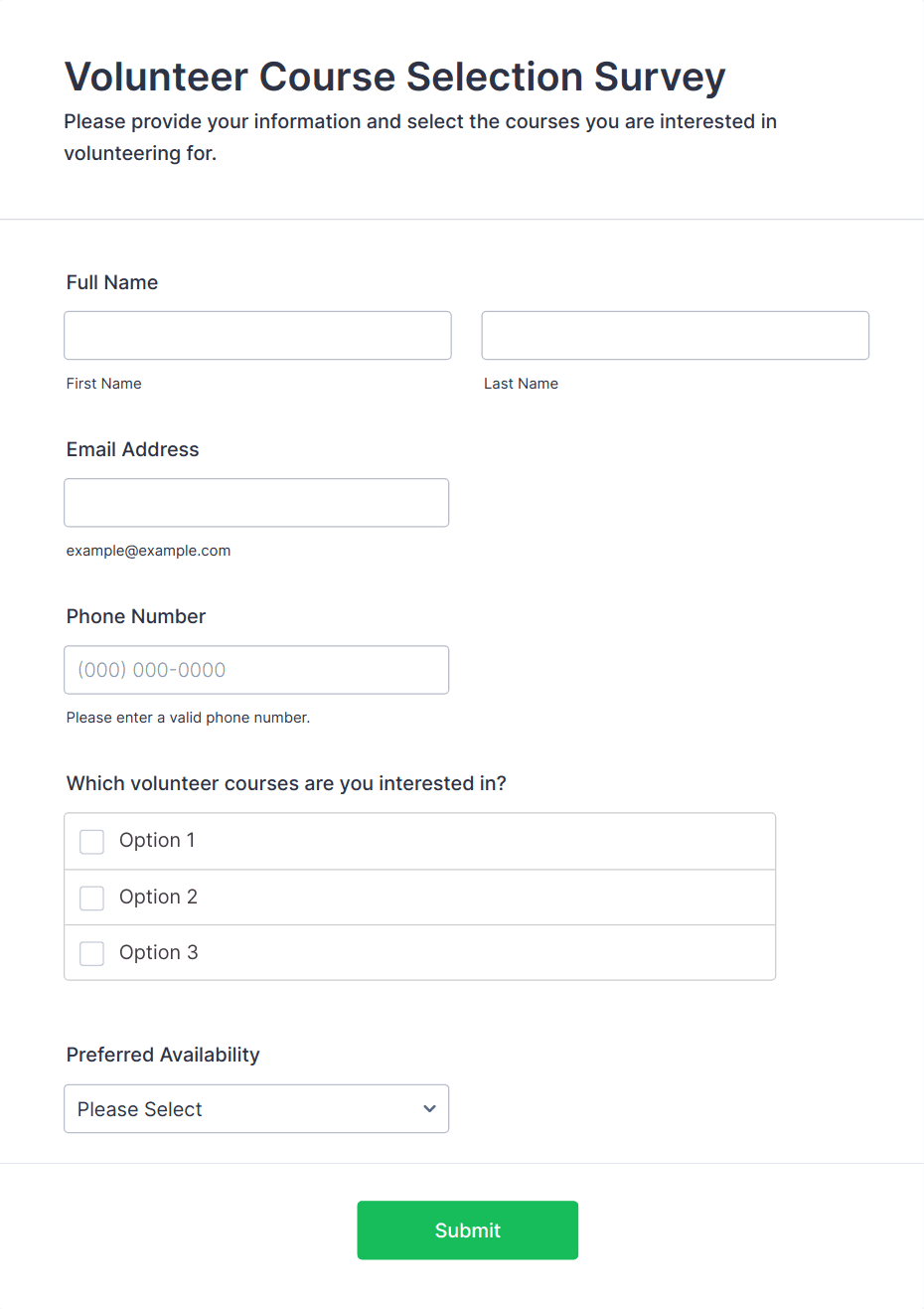This screenshot has height=1309, width=924.
Task: Click the 'First Name' sublabel under input
Action: coord(104,384)
